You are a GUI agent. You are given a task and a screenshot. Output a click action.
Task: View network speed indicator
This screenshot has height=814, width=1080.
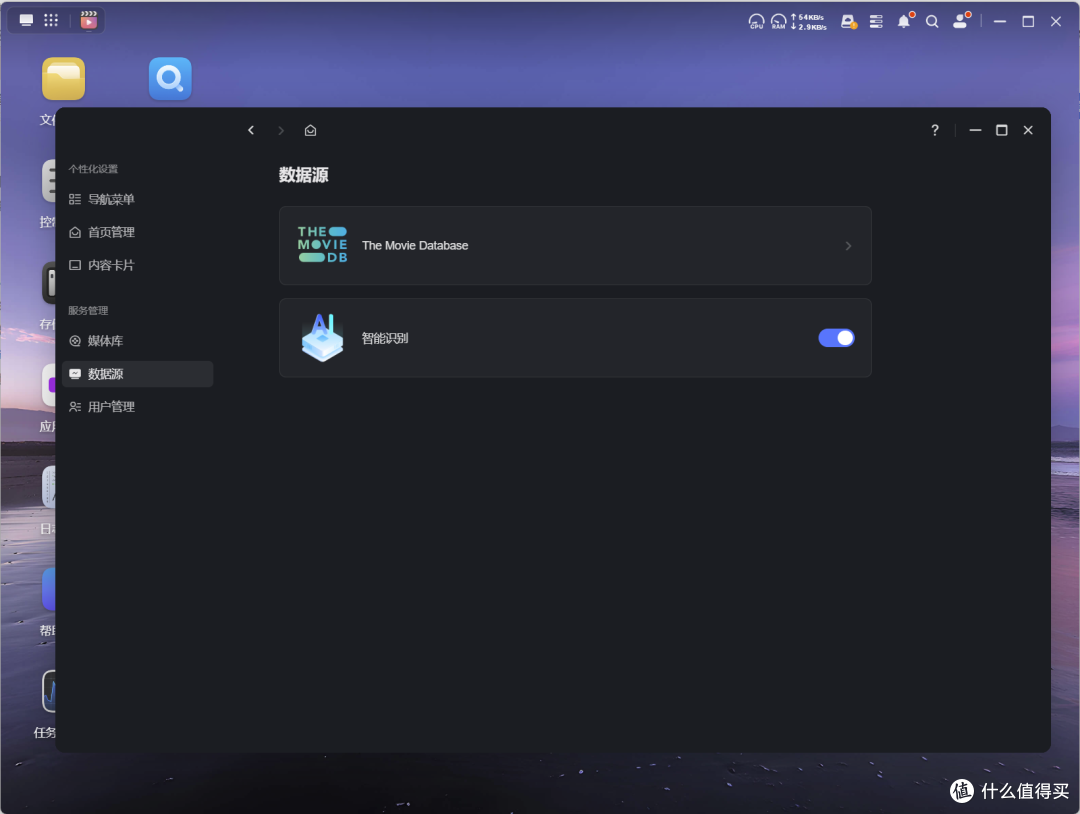click(x=809, y=22)
